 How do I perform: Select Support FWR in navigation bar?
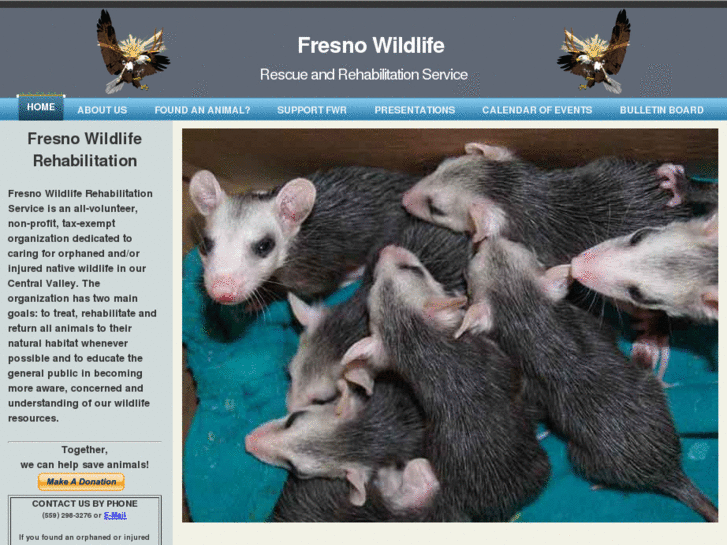pyautogui.click(x=312, y=110)
